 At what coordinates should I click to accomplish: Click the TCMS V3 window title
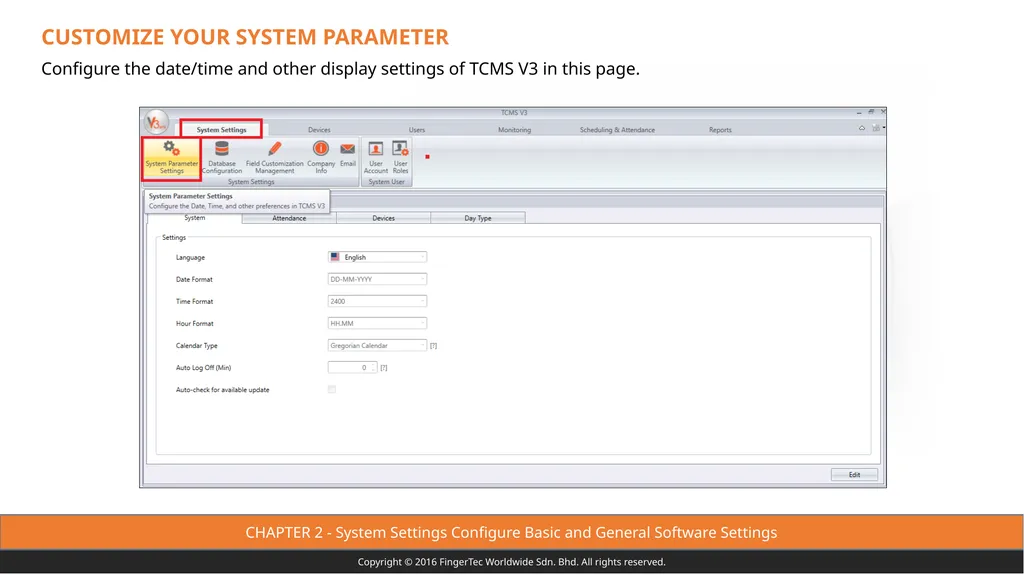click(x=514, y=113)
